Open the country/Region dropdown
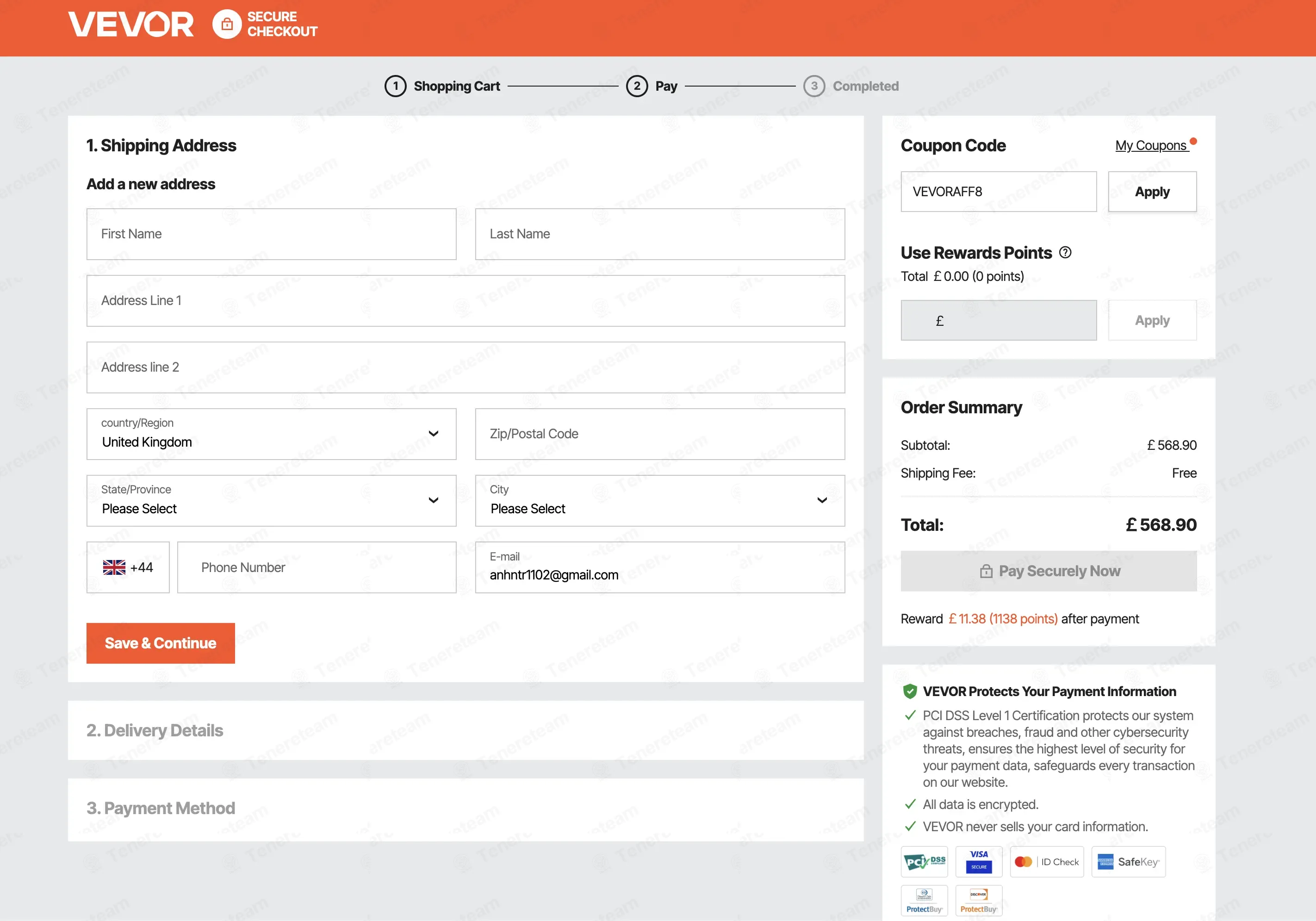 [271, 434]
